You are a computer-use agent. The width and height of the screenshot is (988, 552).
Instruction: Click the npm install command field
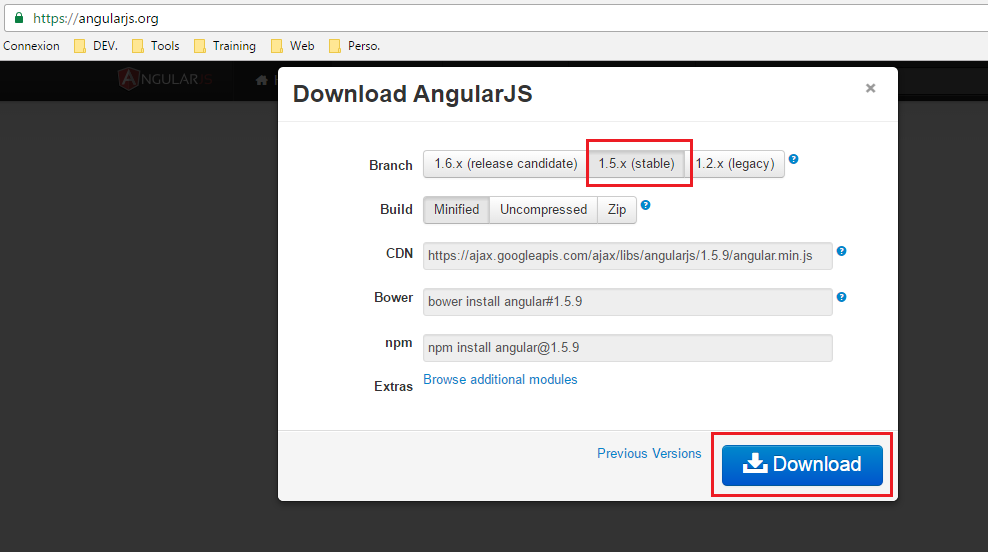coord(628,348)
